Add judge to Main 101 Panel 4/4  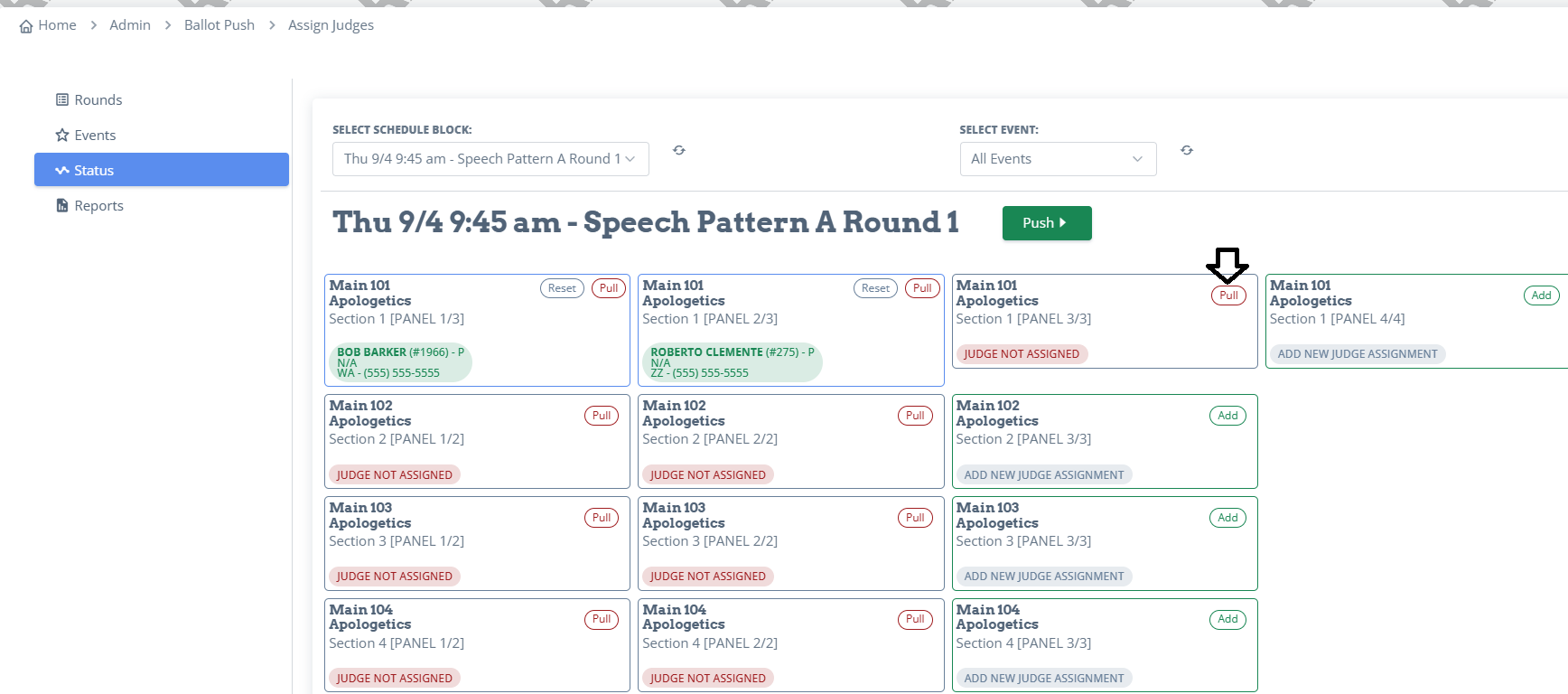tap(1541, 295)
